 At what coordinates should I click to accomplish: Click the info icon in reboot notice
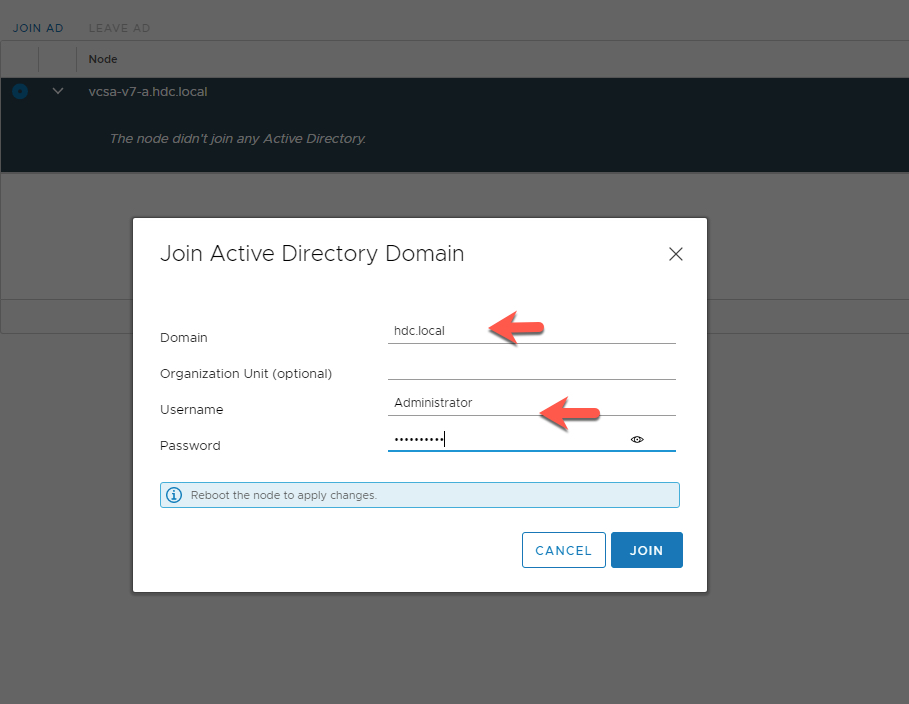[x=174, y=495]
